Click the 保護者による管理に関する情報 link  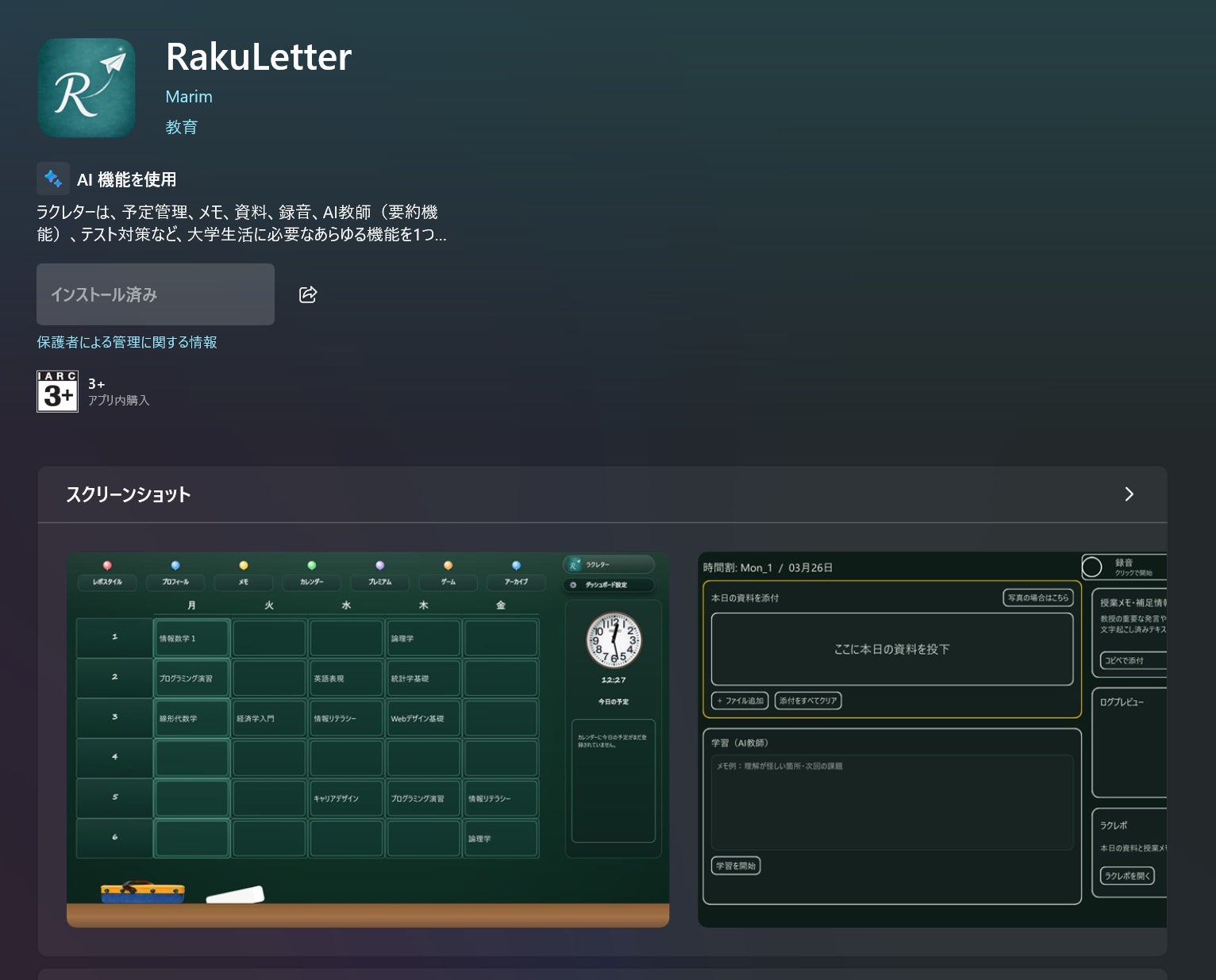127,342
